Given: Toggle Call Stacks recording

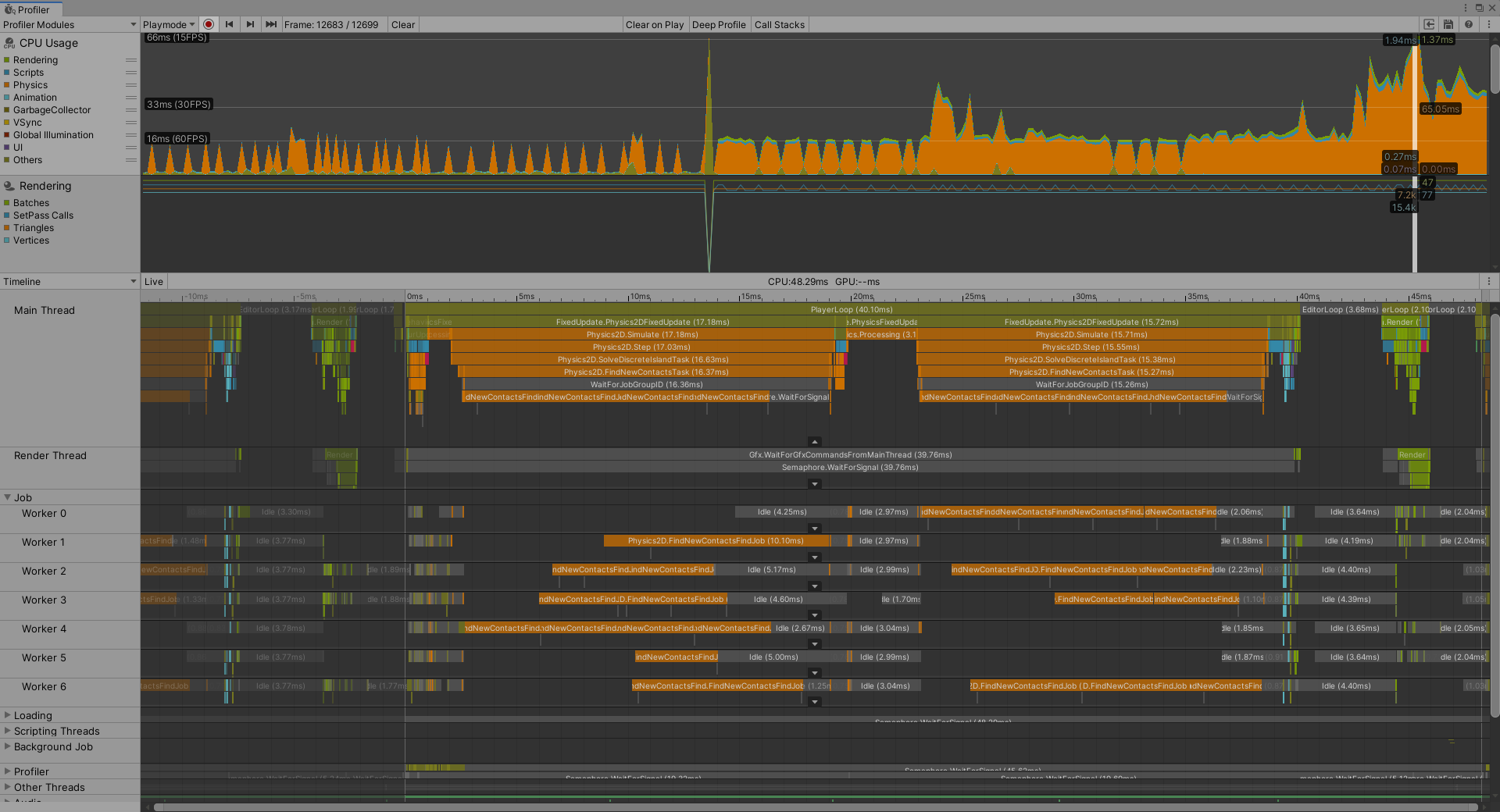Looking at the screenshot, I should point(780,24).
